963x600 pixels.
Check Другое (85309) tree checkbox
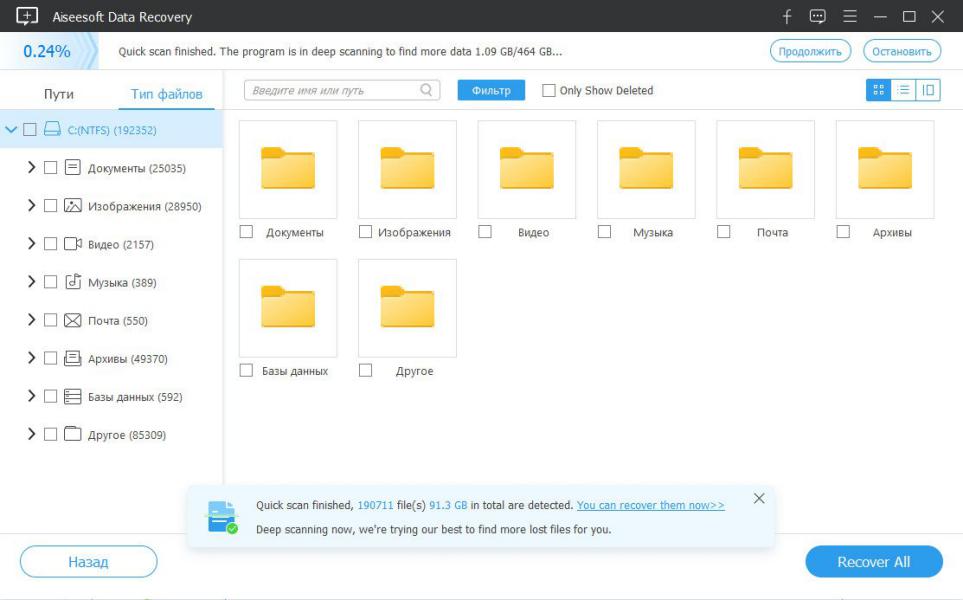click(x=50, y=434)
